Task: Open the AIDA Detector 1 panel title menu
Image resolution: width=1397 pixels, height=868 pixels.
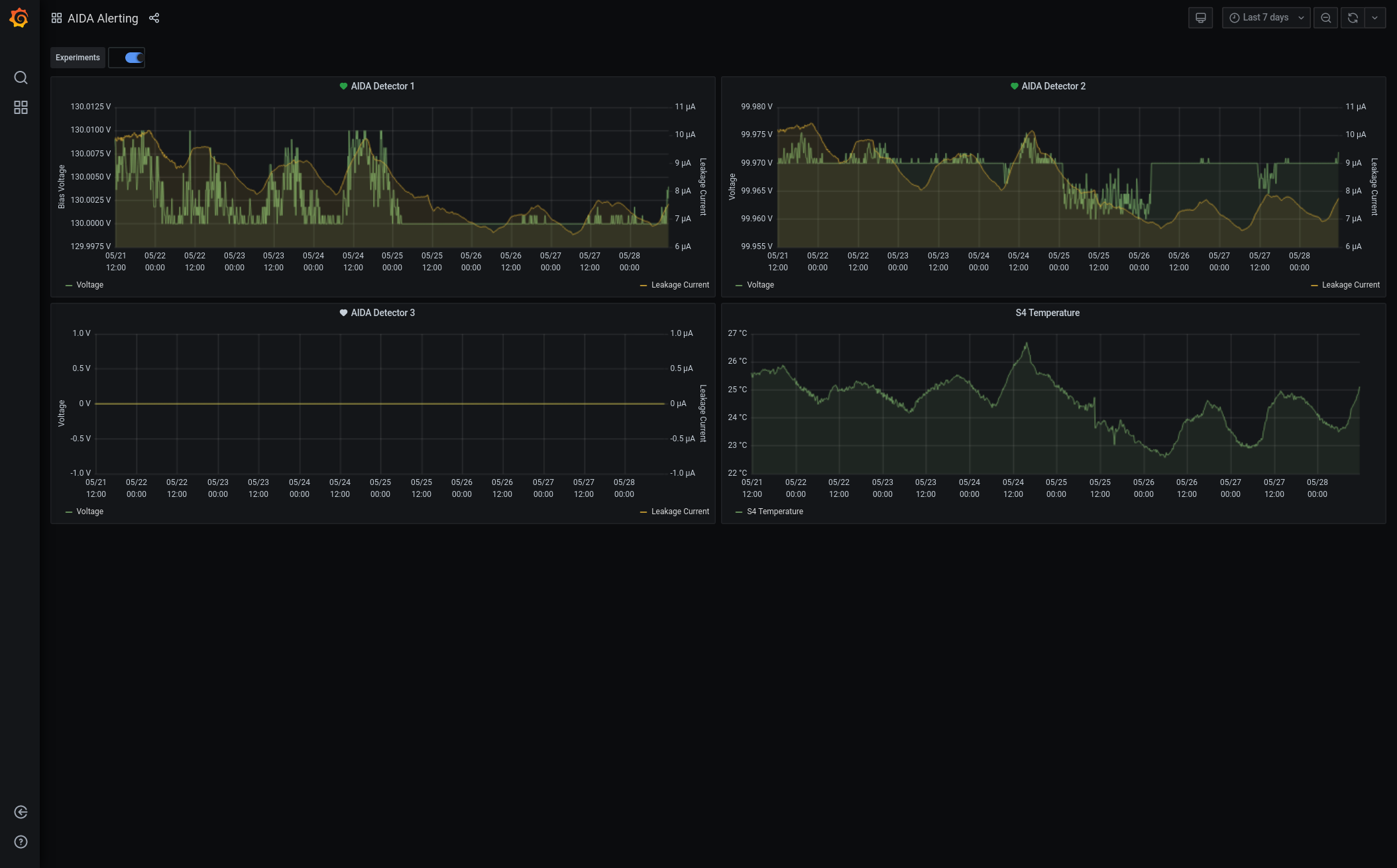Action: 382,86
